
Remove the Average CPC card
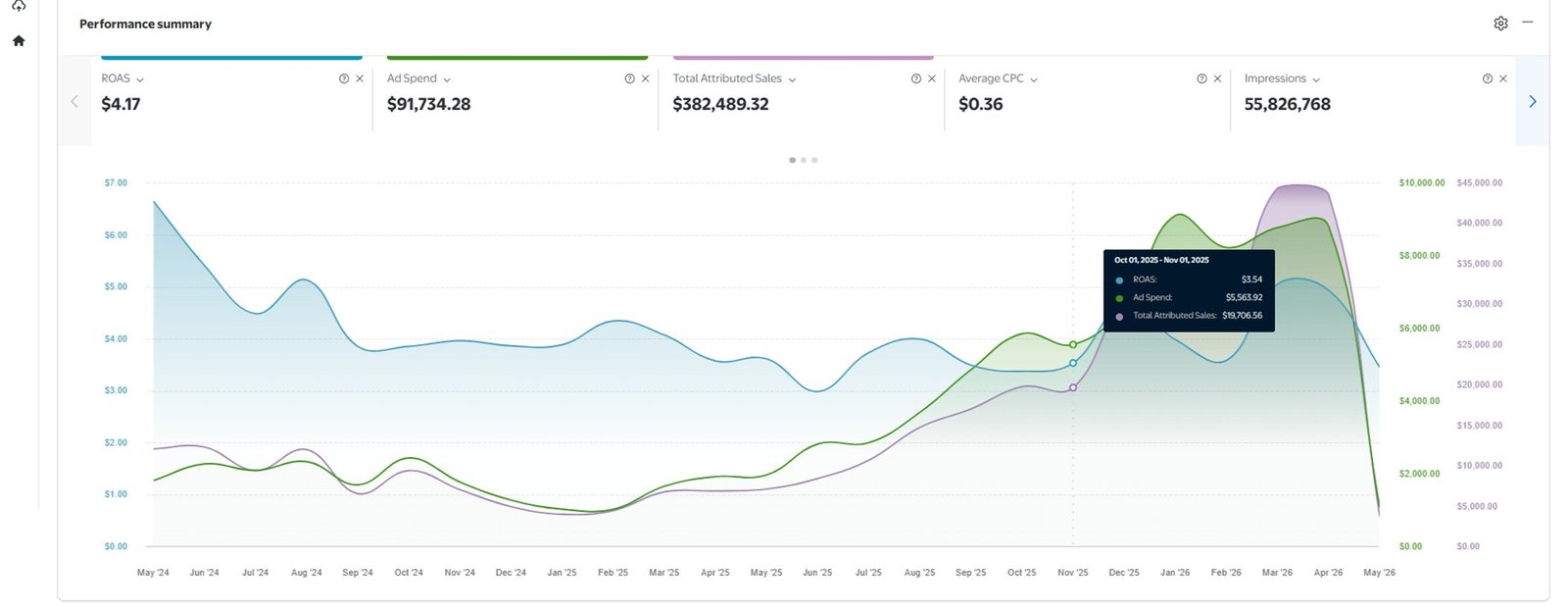point(1217,78)
